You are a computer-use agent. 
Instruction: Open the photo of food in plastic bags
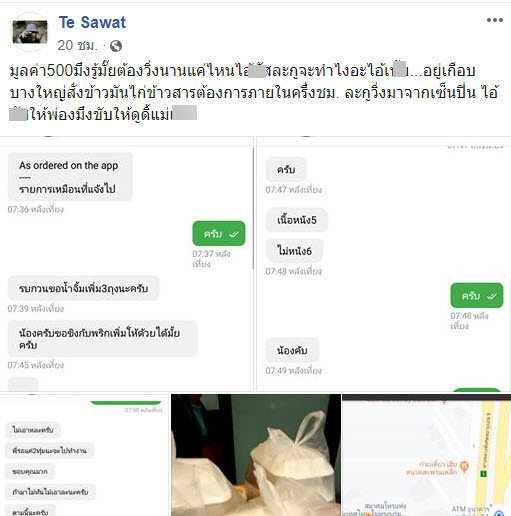[256, 455]
